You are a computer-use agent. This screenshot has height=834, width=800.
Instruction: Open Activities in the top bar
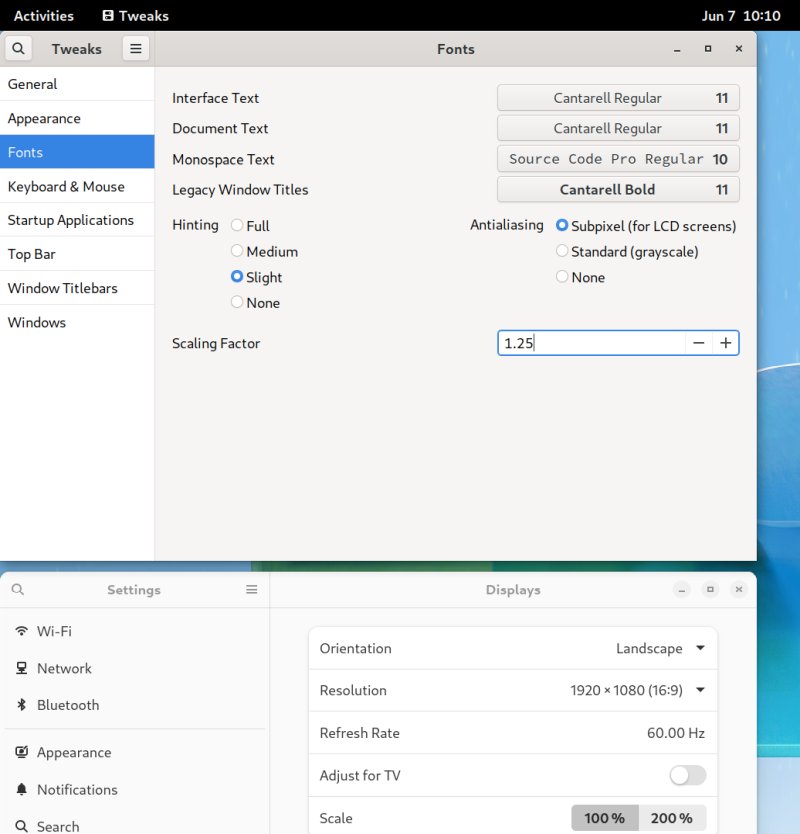point(43,15)
